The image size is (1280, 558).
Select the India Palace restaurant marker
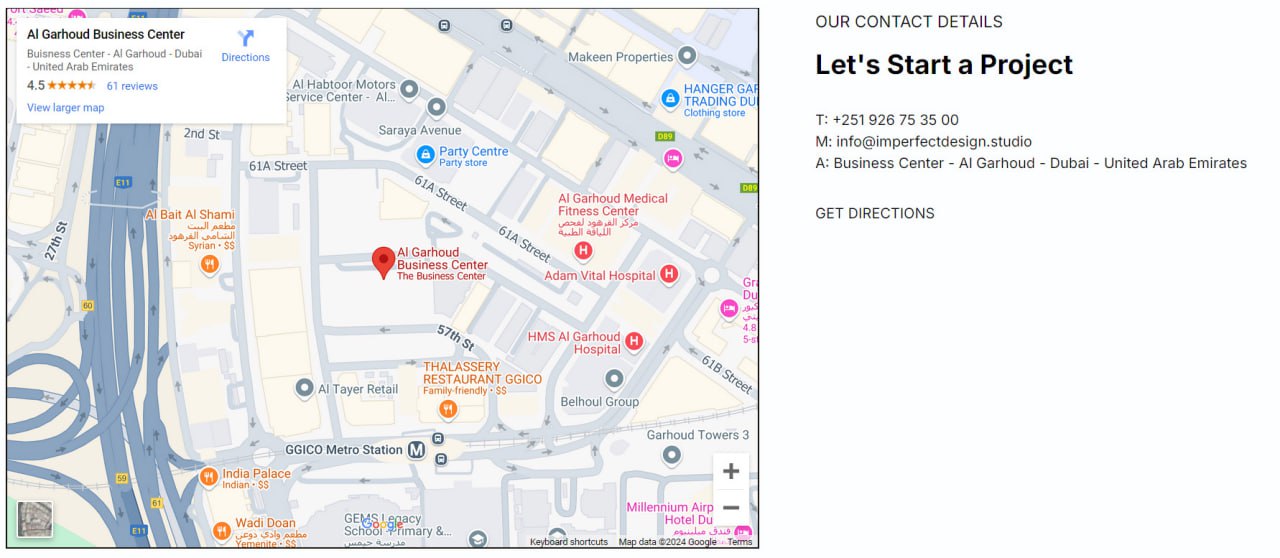pos(209,477)
